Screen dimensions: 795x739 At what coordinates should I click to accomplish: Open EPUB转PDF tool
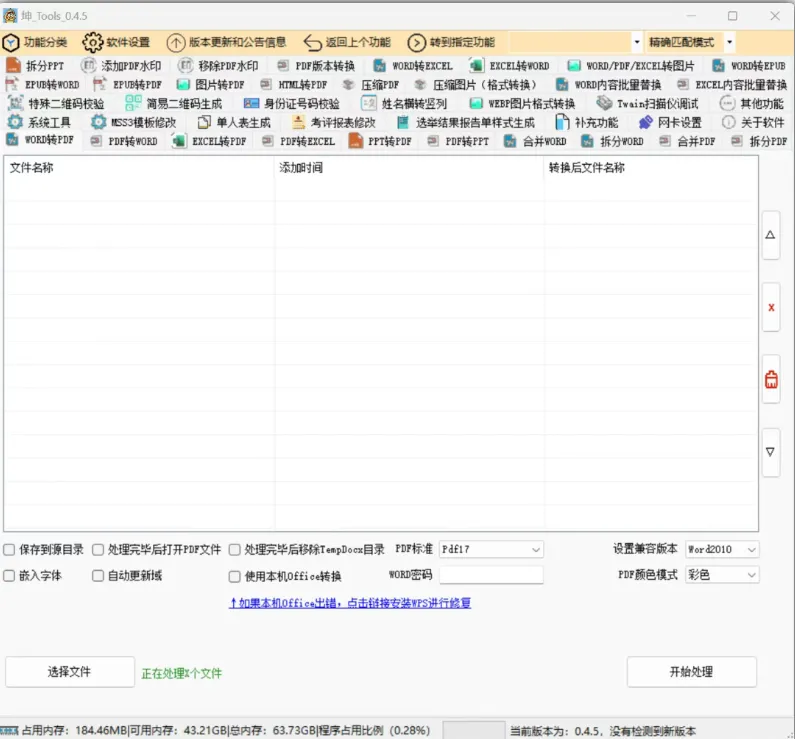128,84
